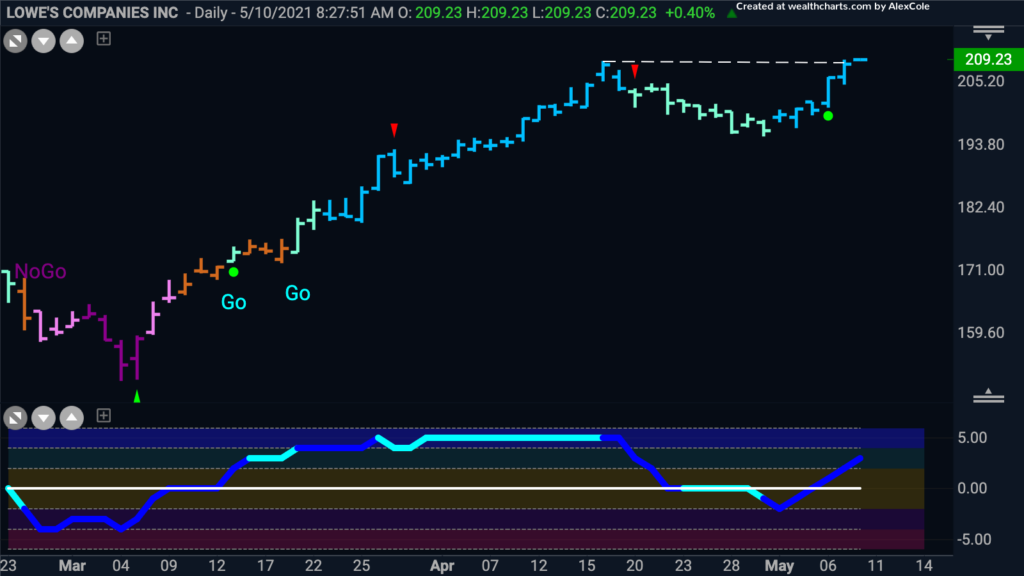Screen dimensions: 1024x576
Task: Click the O: 209.23 open value
Action: (429, 12)
